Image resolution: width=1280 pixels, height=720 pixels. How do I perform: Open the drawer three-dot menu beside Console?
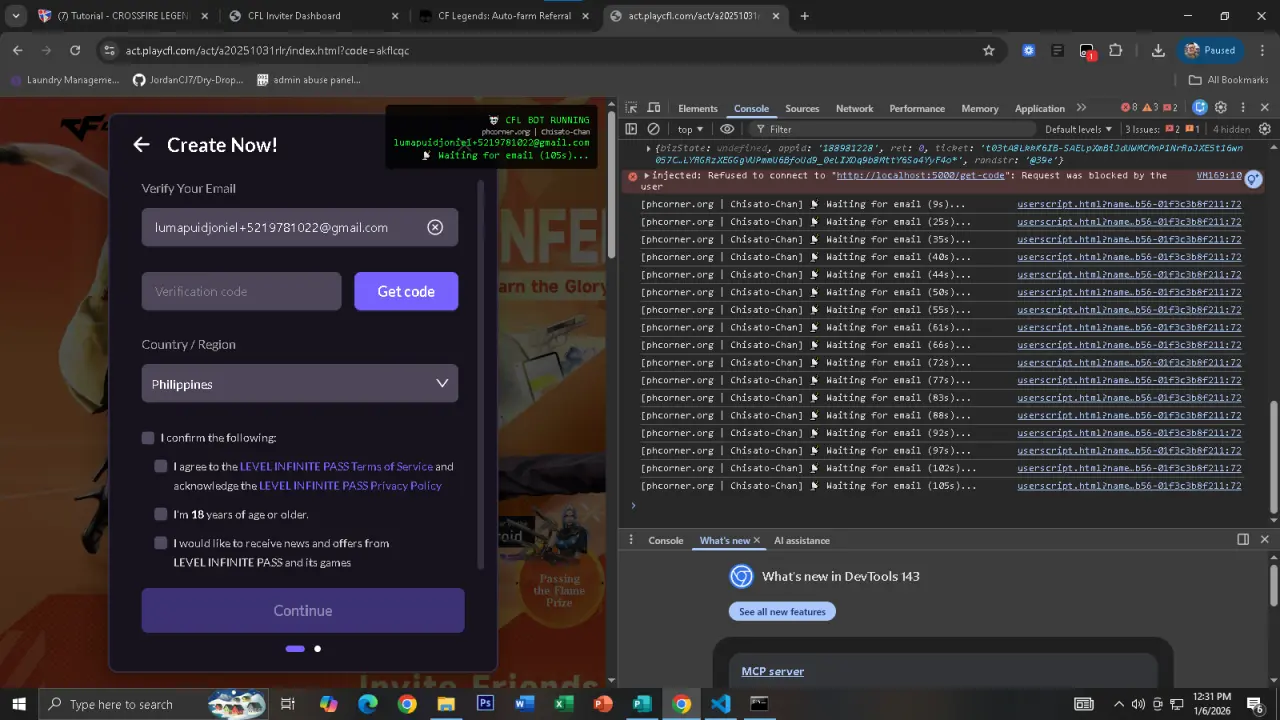click(x=631, y=540)
